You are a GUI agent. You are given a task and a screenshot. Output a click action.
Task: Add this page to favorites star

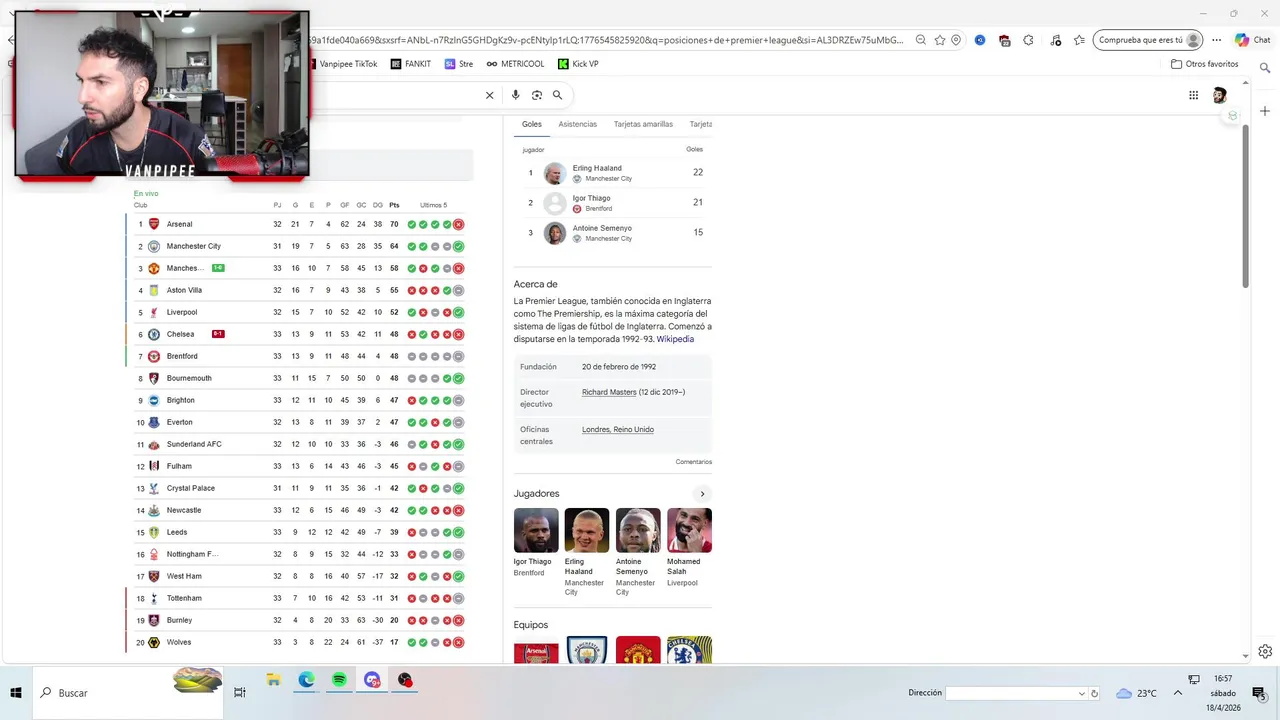tap(940, 40)
